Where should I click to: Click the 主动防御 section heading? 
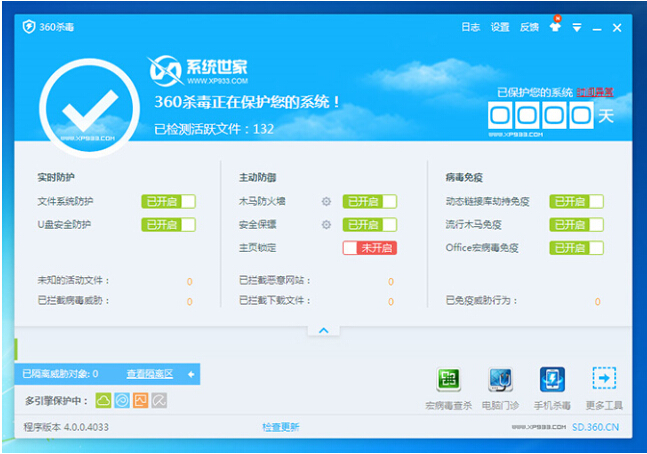pos(257,177)
